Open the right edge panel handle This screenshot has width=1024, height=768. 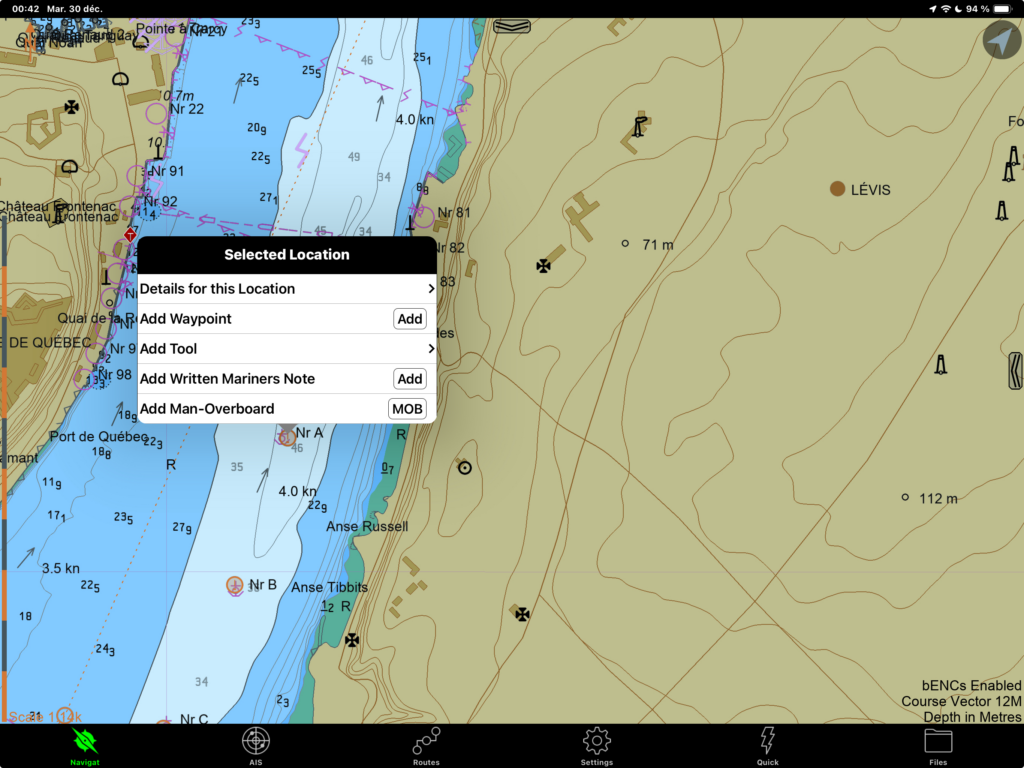coord(1016,370)
